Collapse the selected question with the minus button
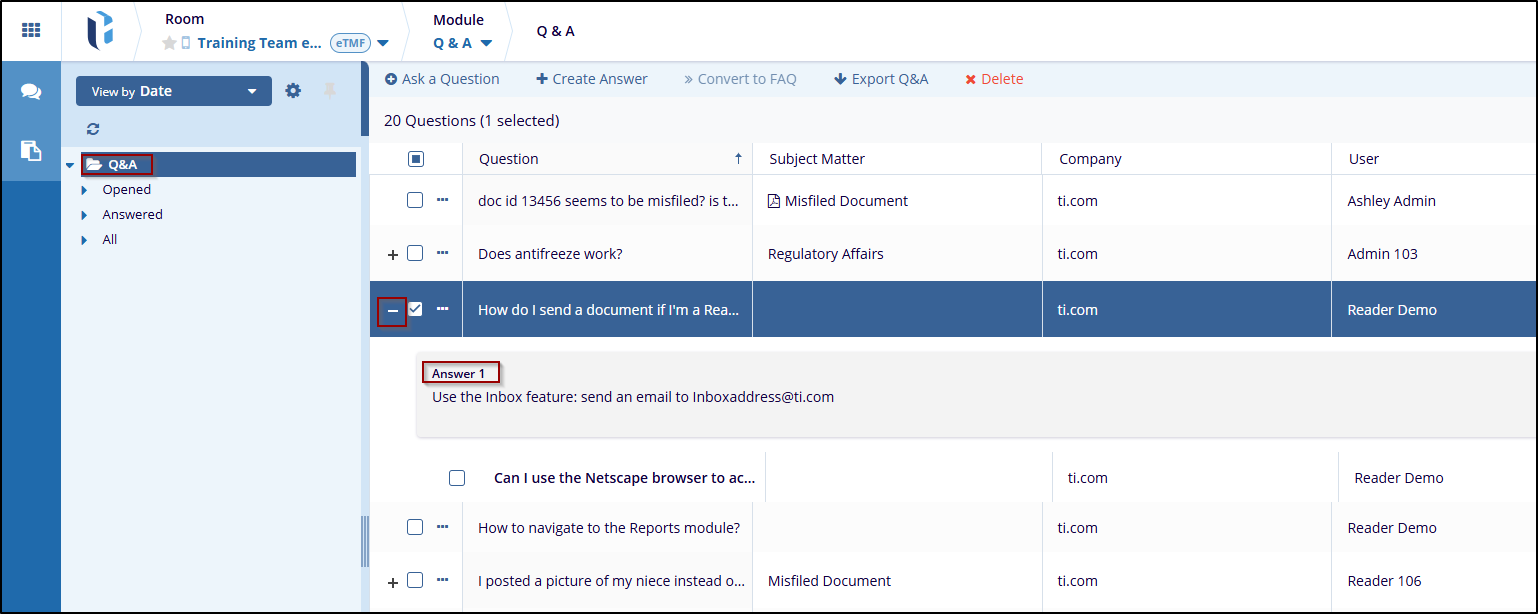The image size is (1538, 614). pyautogui.click(x=392, y=311)
